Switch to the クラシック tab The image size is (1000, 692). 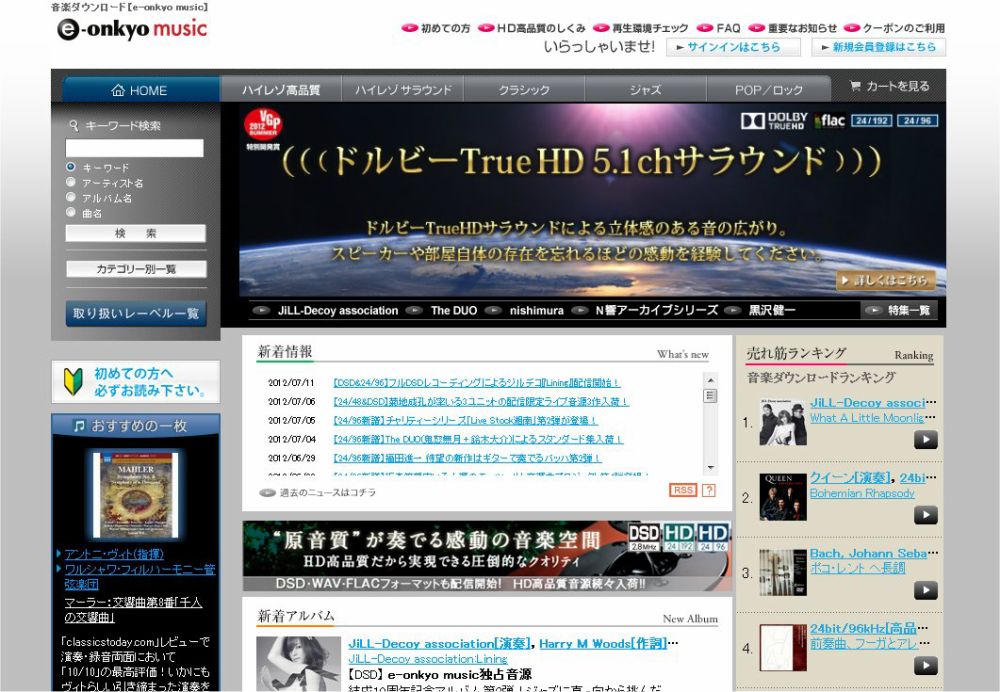(x=524, y=90)
